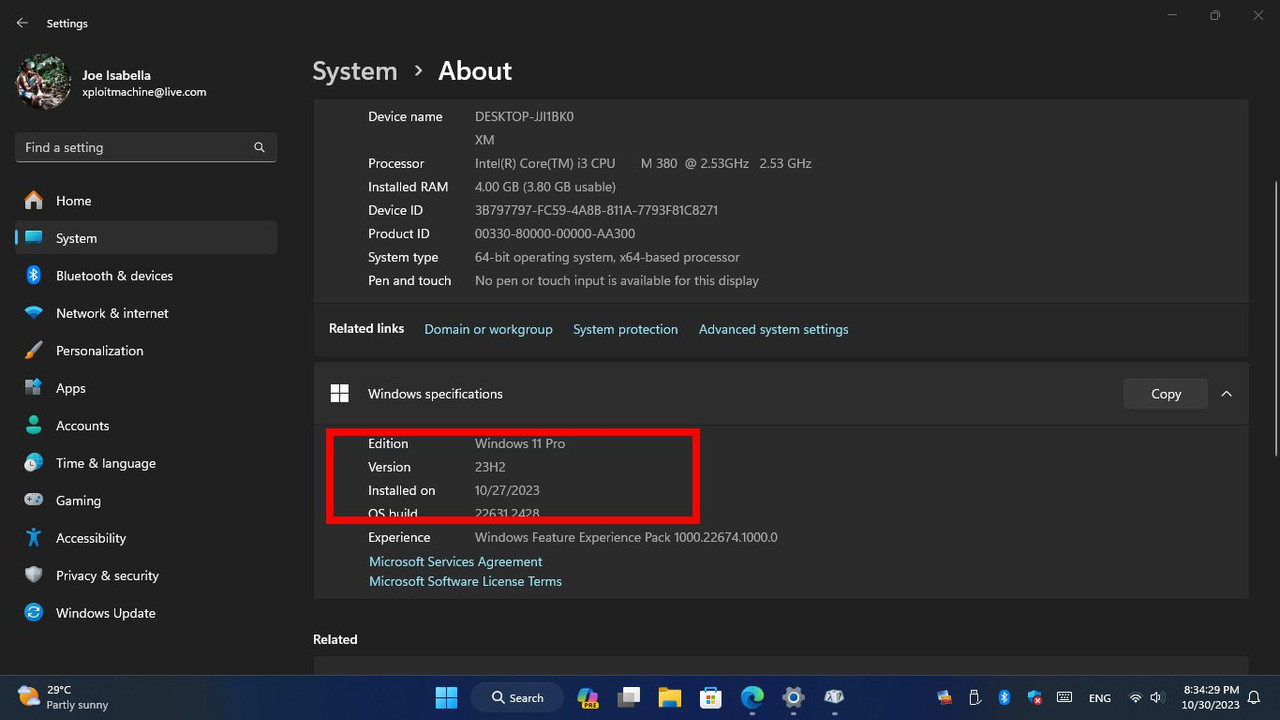
Task: Click the Time & language clock icon
Action: [x=34, y=463]
